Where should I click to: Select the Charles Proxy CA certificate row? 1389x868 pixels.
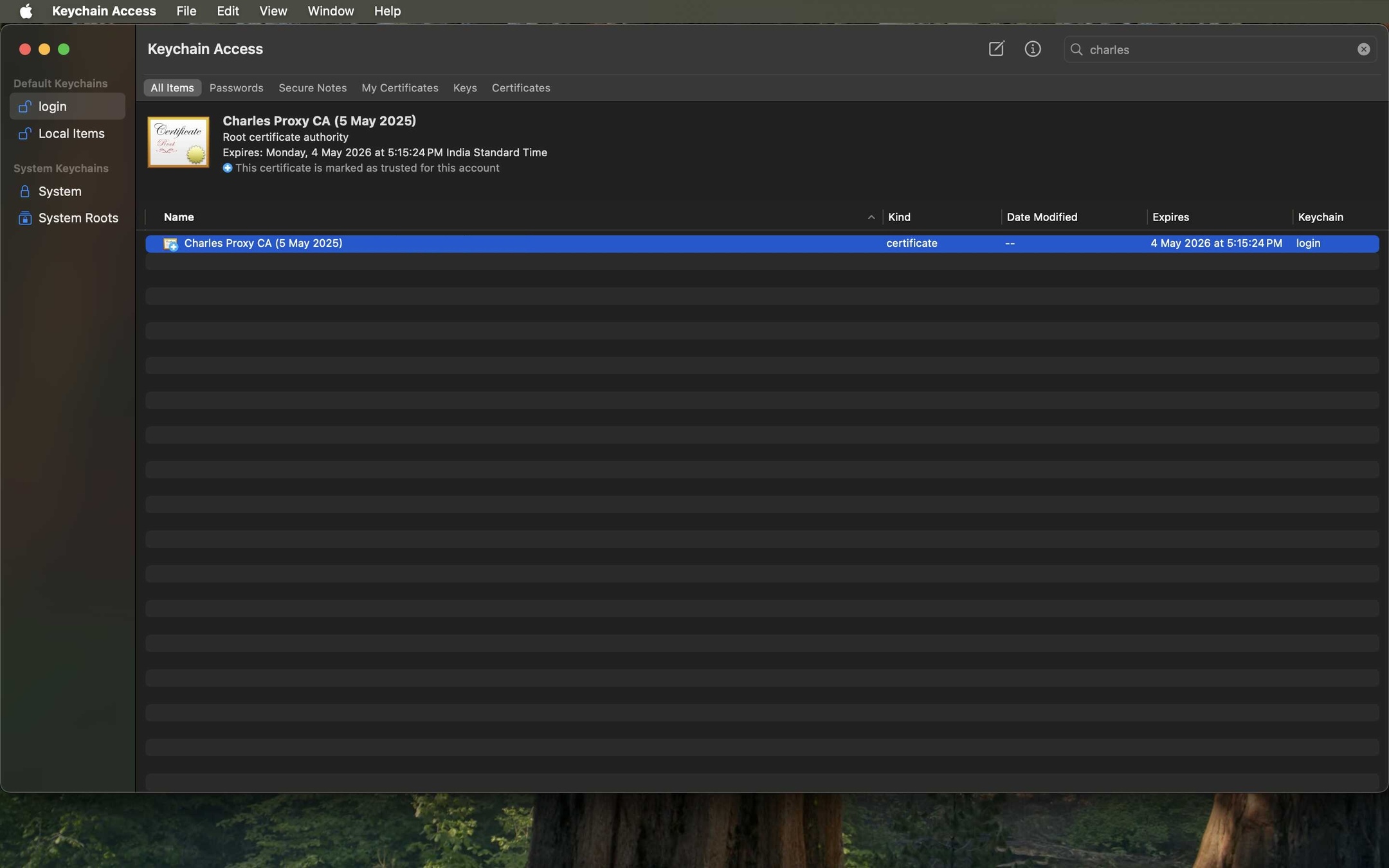click(x=762, y=244)
